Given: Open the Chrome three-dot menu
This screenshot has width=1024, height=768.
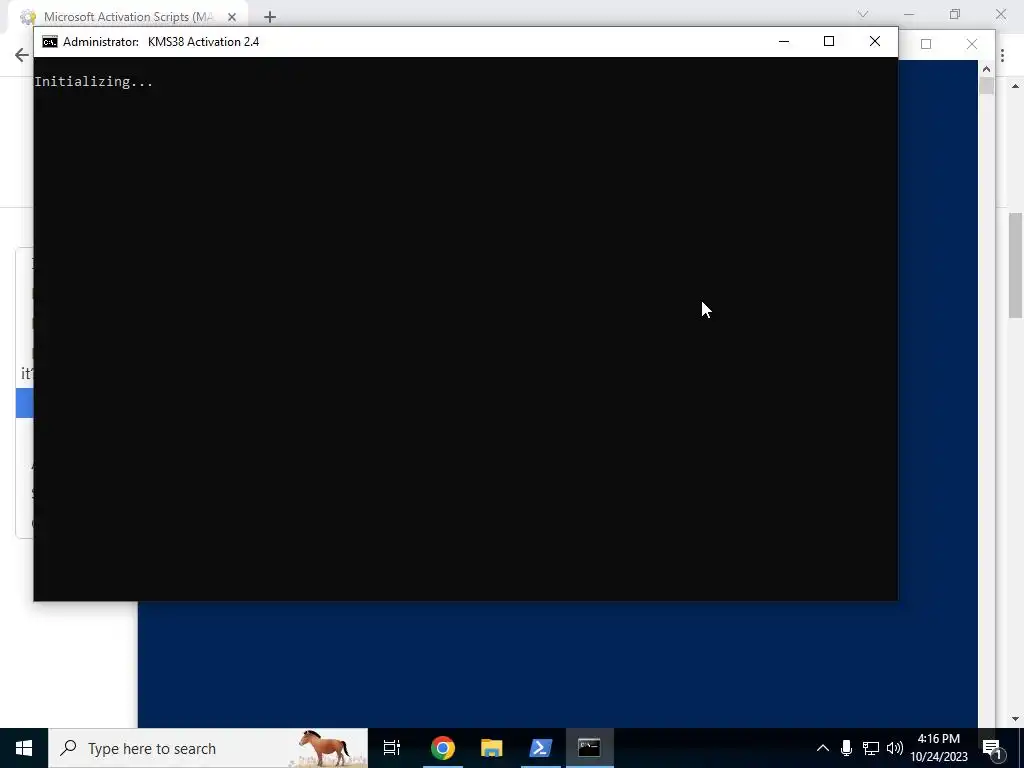Looking at the screenshot, I should [1002, 56].
